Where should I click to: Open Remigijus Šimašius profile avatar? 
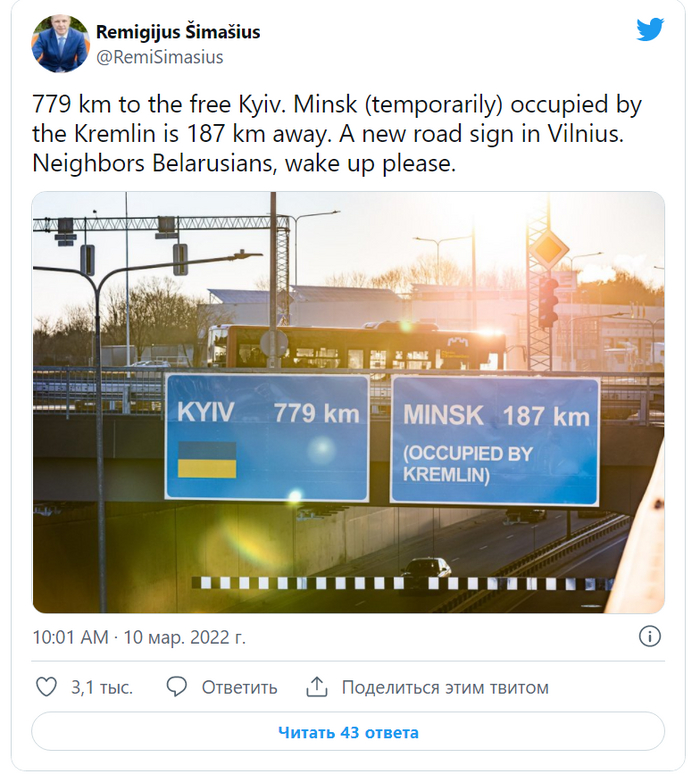61,44
